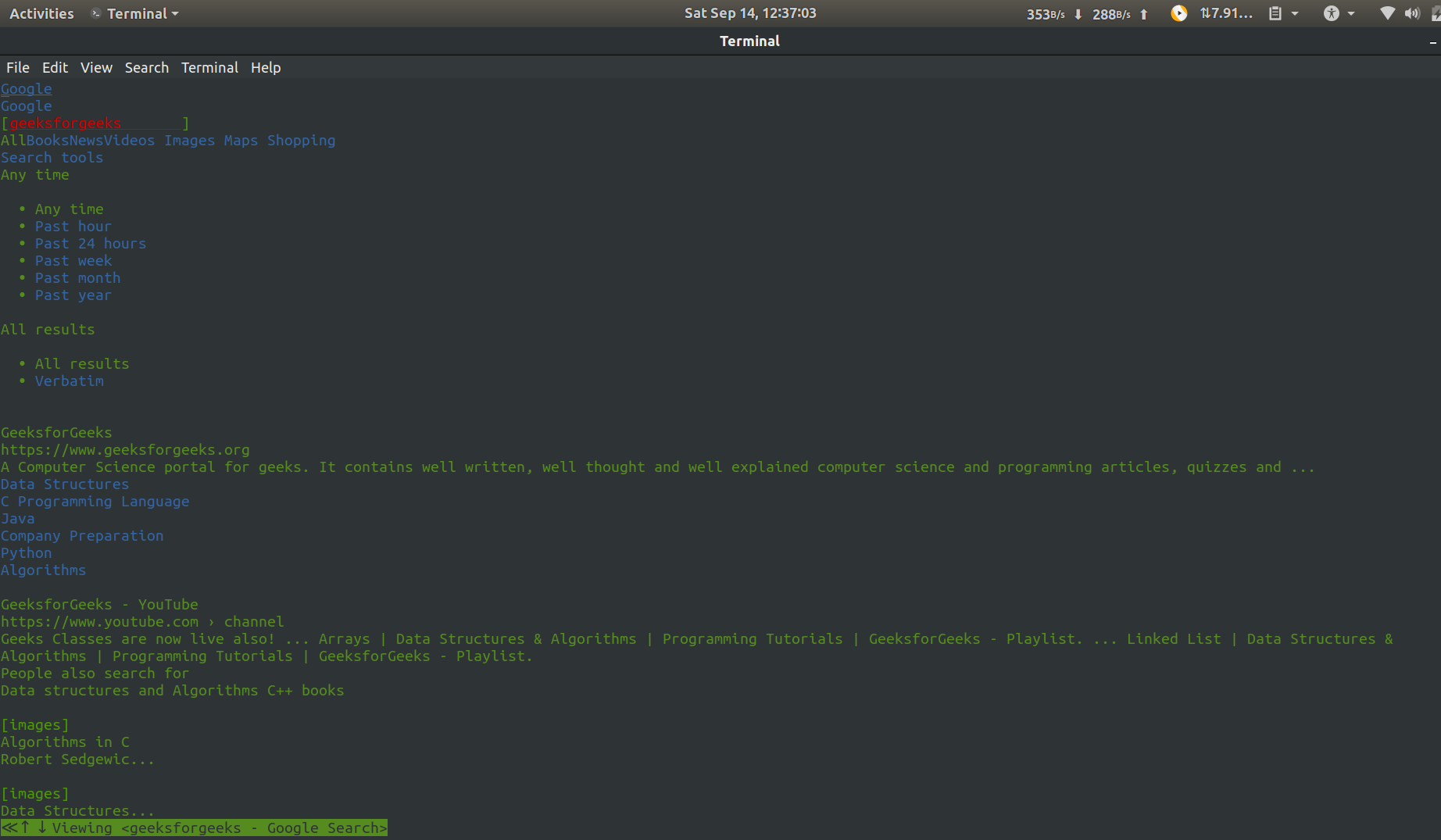
Task: Open the Java sitelink
Action: 18,519
